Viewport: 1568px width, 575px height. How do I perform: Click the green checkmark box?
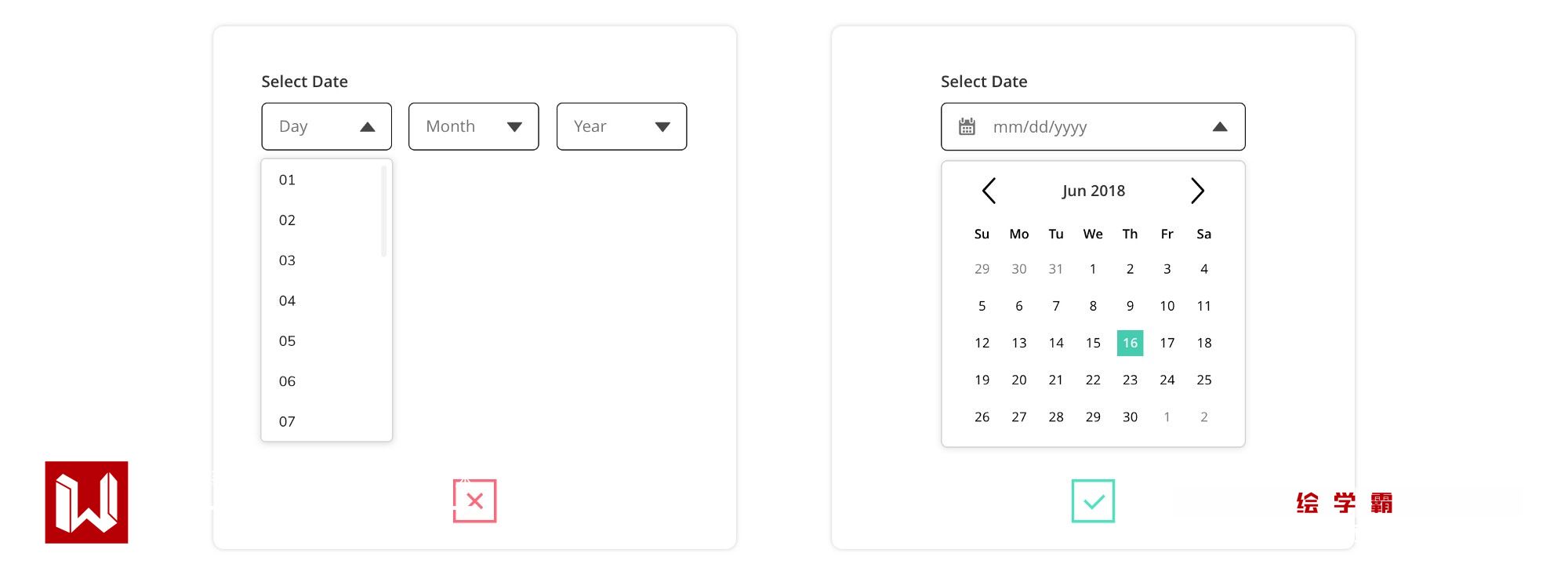pos(1093,500)
